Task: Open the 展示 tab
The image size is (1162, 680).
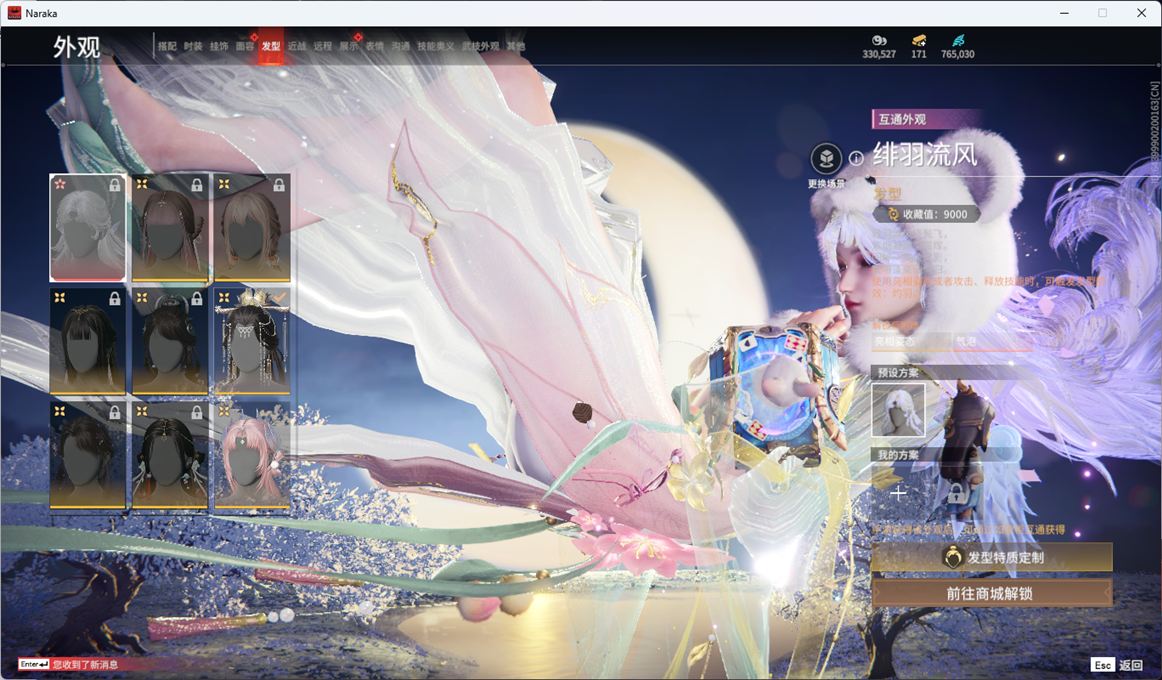Action: pos(349,46)
